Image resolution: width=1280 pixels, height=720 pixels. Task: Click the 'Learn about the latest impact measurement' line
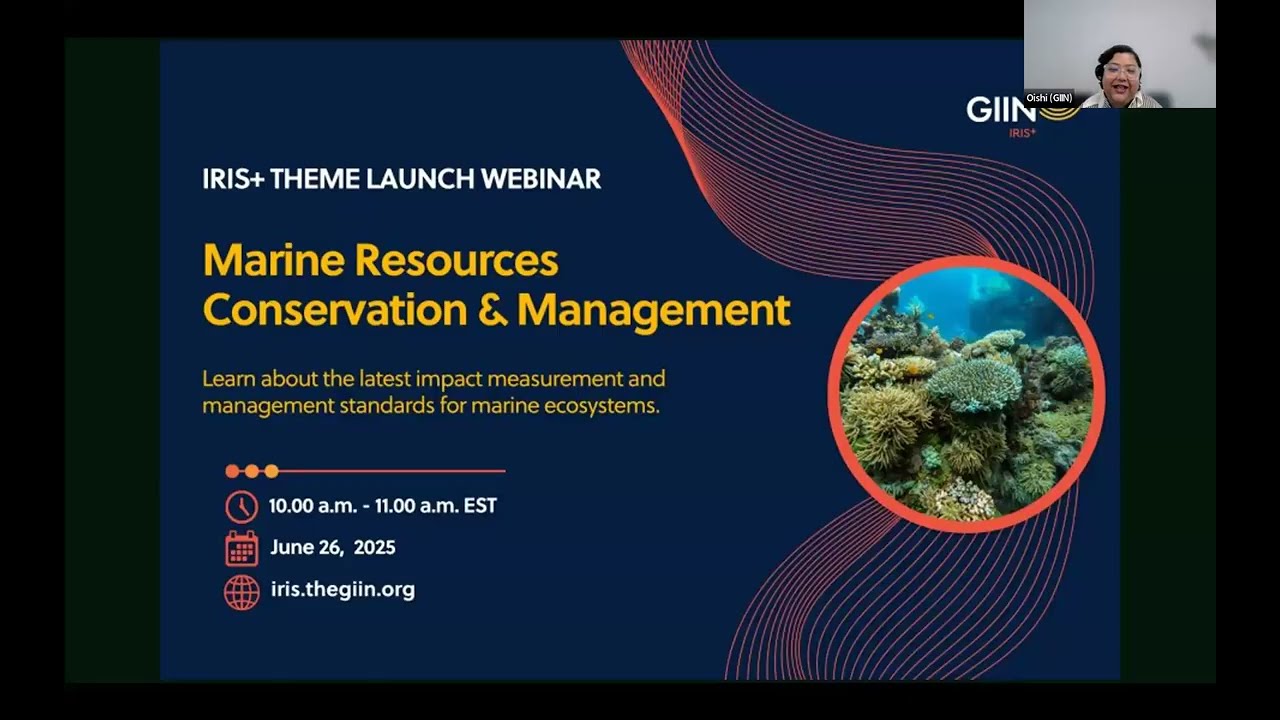[433, 379]
